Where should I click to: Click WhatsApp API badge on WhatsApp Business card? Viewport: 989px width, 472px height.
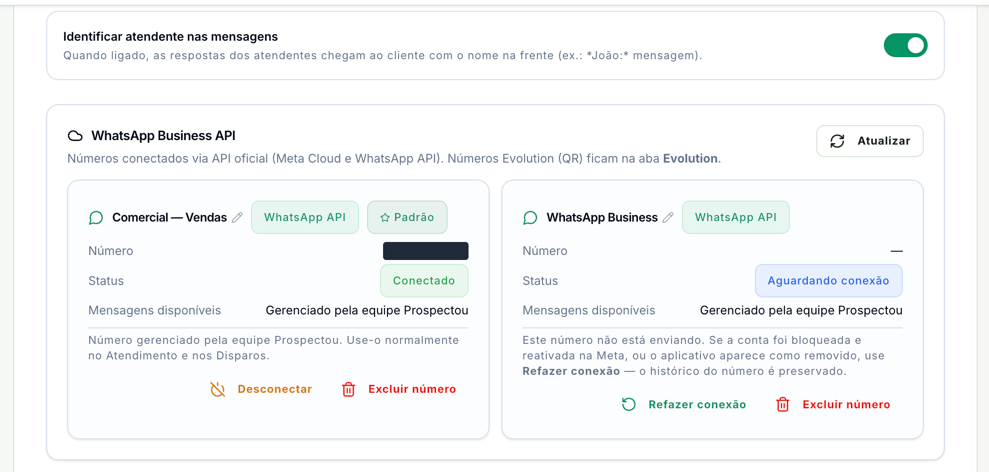[735, 217]
